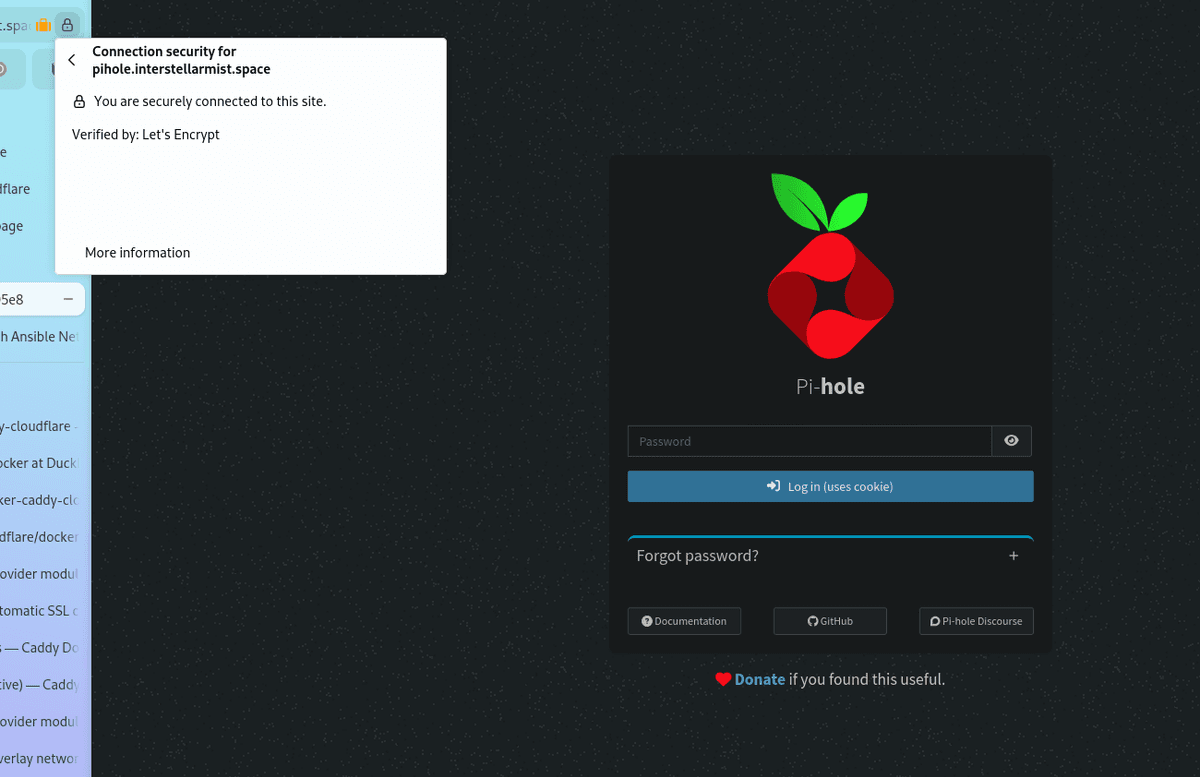Click Log in (uses cookie) button
Viewport: 1200px width, 777px height.
click(830, 486)
